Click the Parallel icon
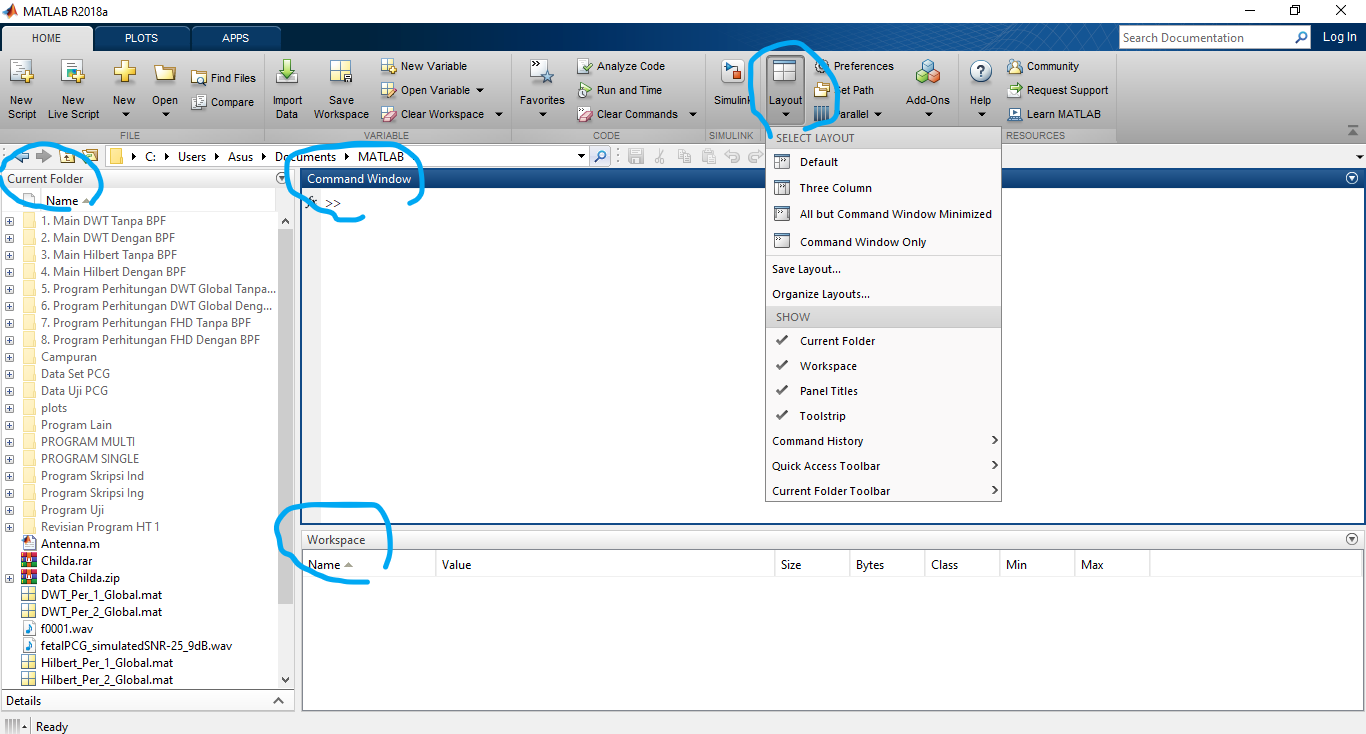Viewport: 1366px width, 734px height. (821, 114)
